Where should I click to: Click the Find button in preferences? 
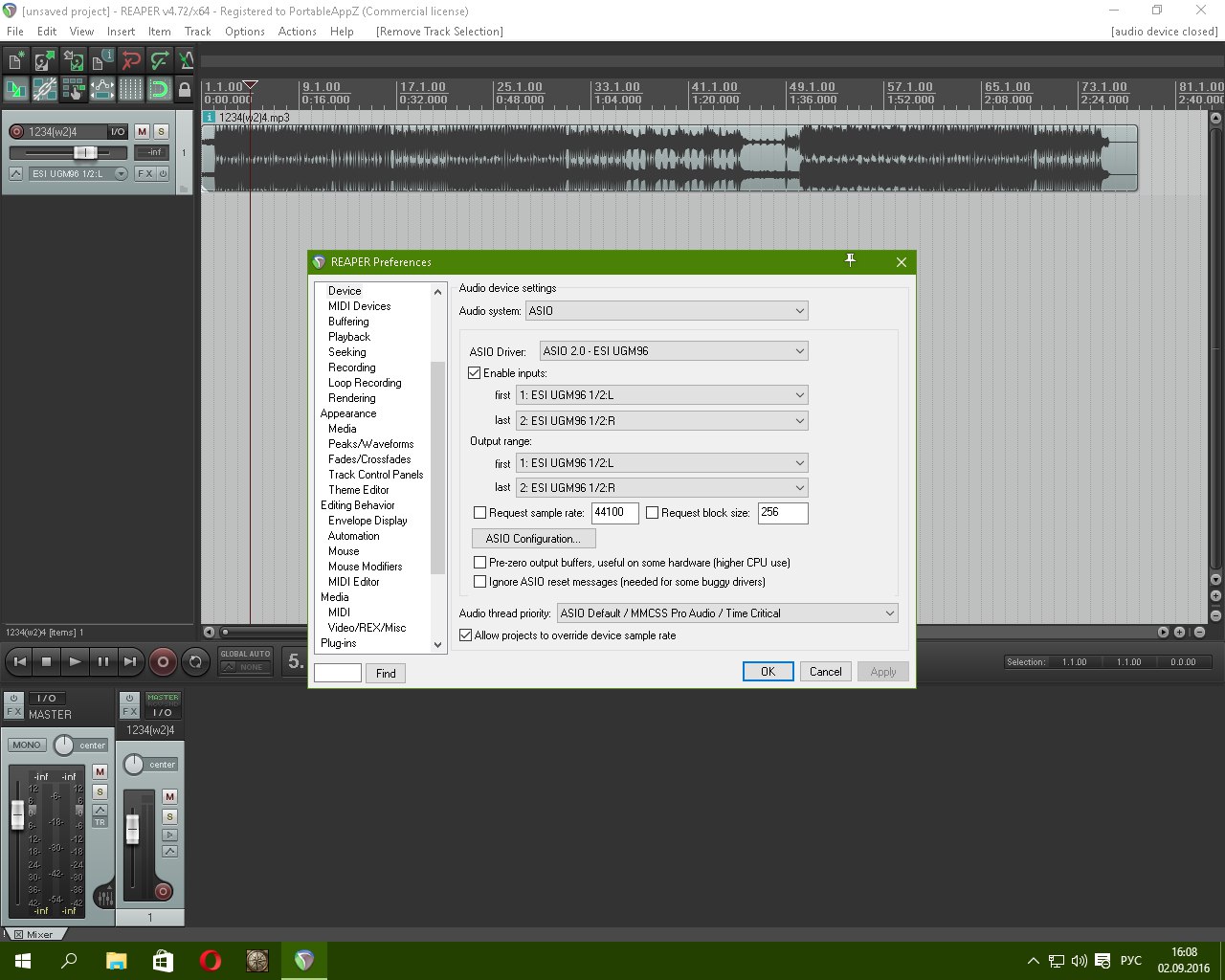[x=386, y=674]
